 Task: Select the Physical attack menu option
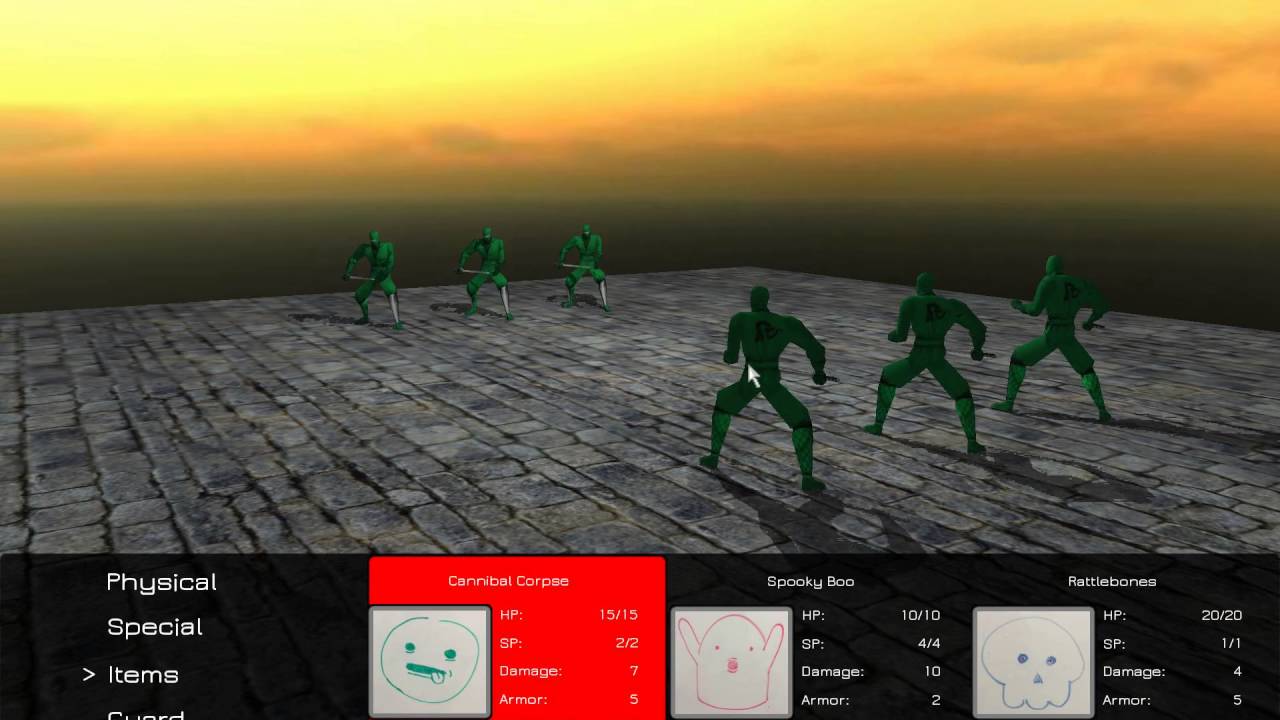161,582
